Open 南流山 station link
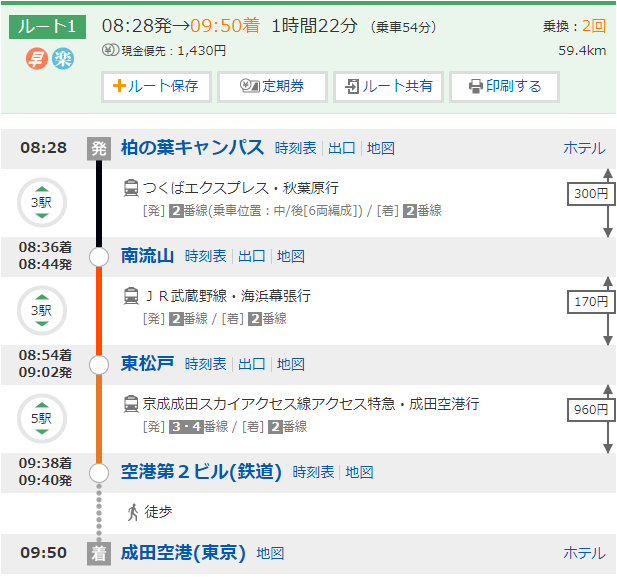This screenshot has height=577, width=617. coord(147,256)
